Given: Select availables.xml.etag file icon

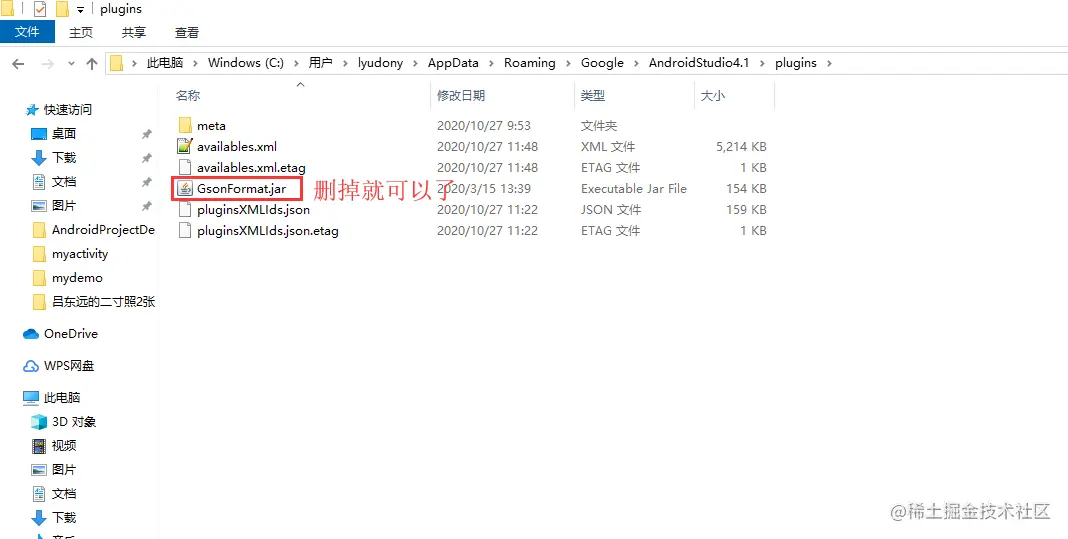Looking at the screenshot, I should point(185,168).
